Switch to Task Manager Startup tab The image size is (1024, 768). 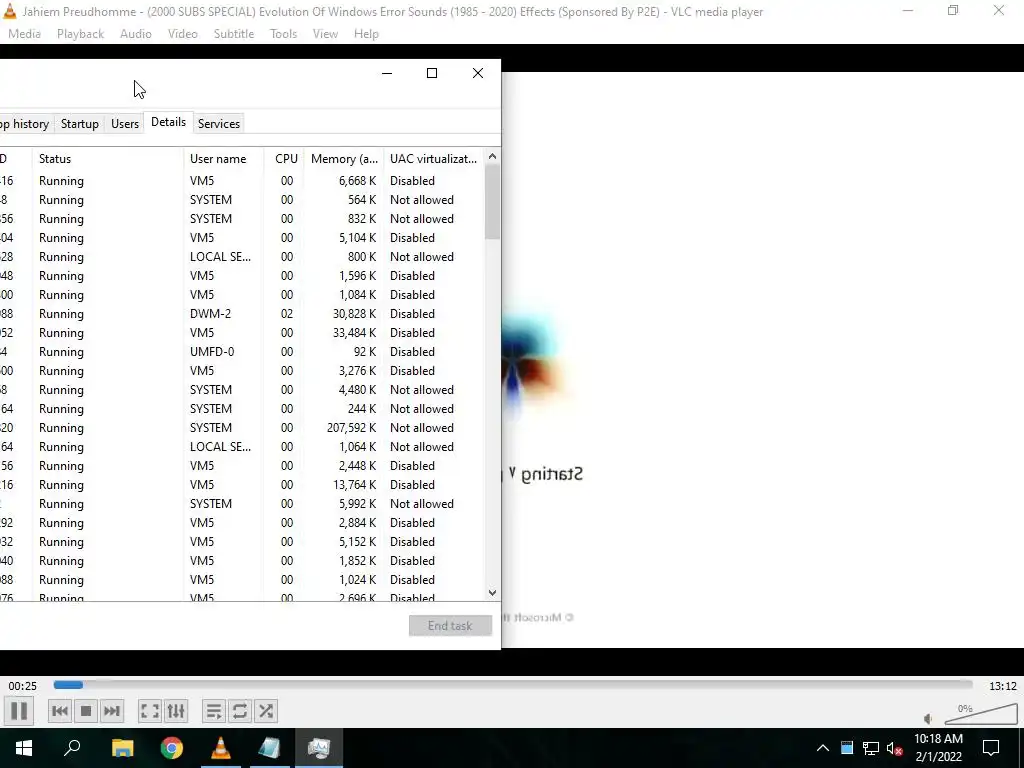[80, 123]
